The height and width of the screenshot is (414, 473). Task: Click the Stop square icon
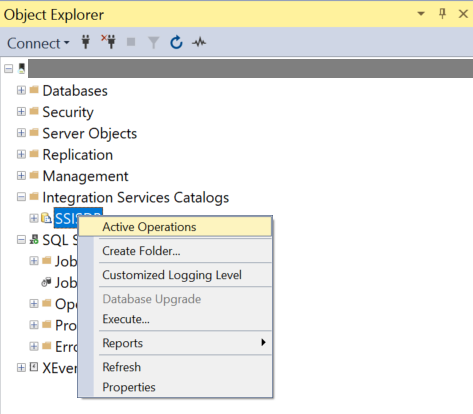[x=131, y=42]
